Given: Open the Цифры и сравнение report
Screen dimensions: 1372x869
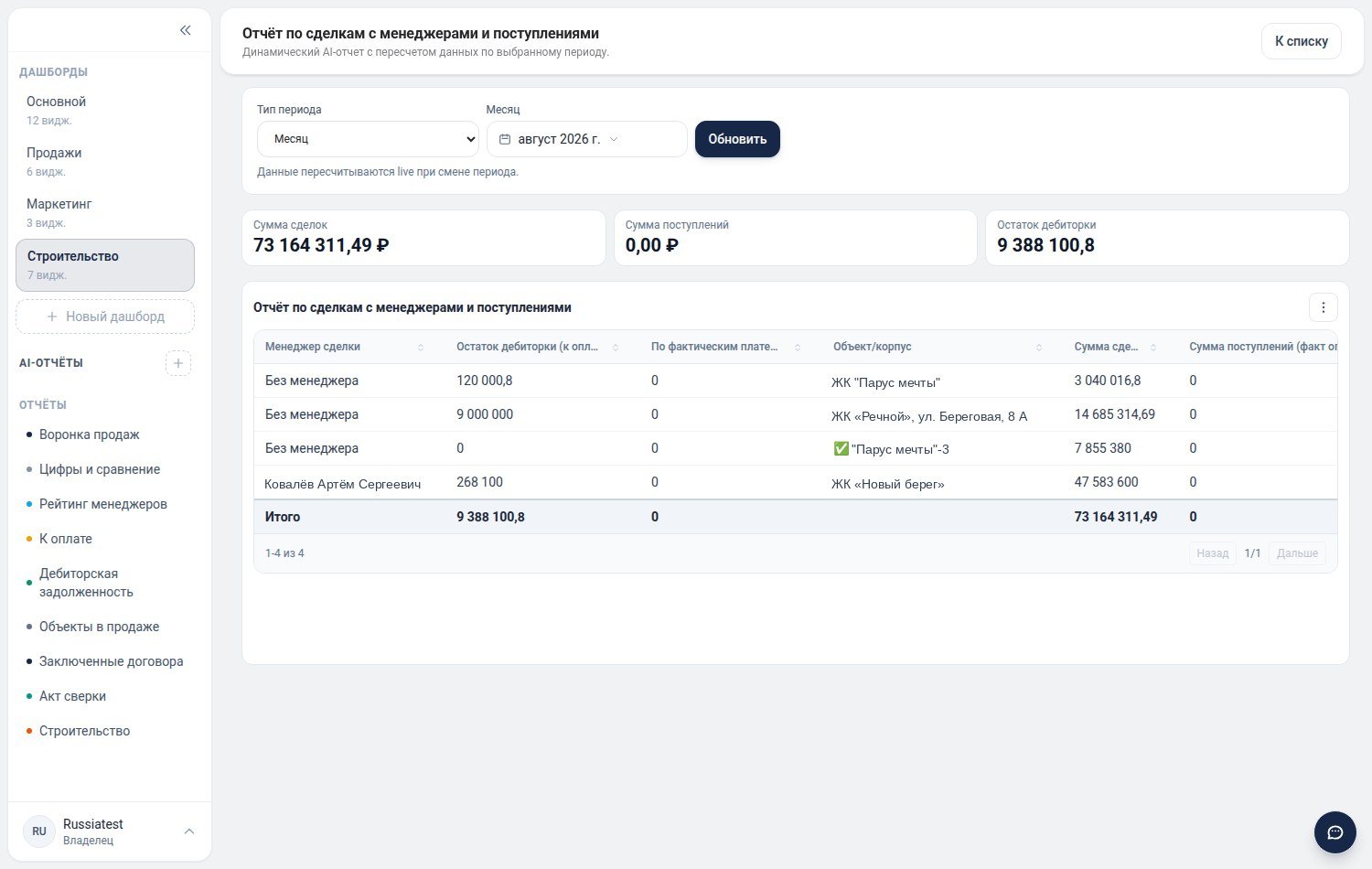Looking at the screenshot, I should [100, 469].
